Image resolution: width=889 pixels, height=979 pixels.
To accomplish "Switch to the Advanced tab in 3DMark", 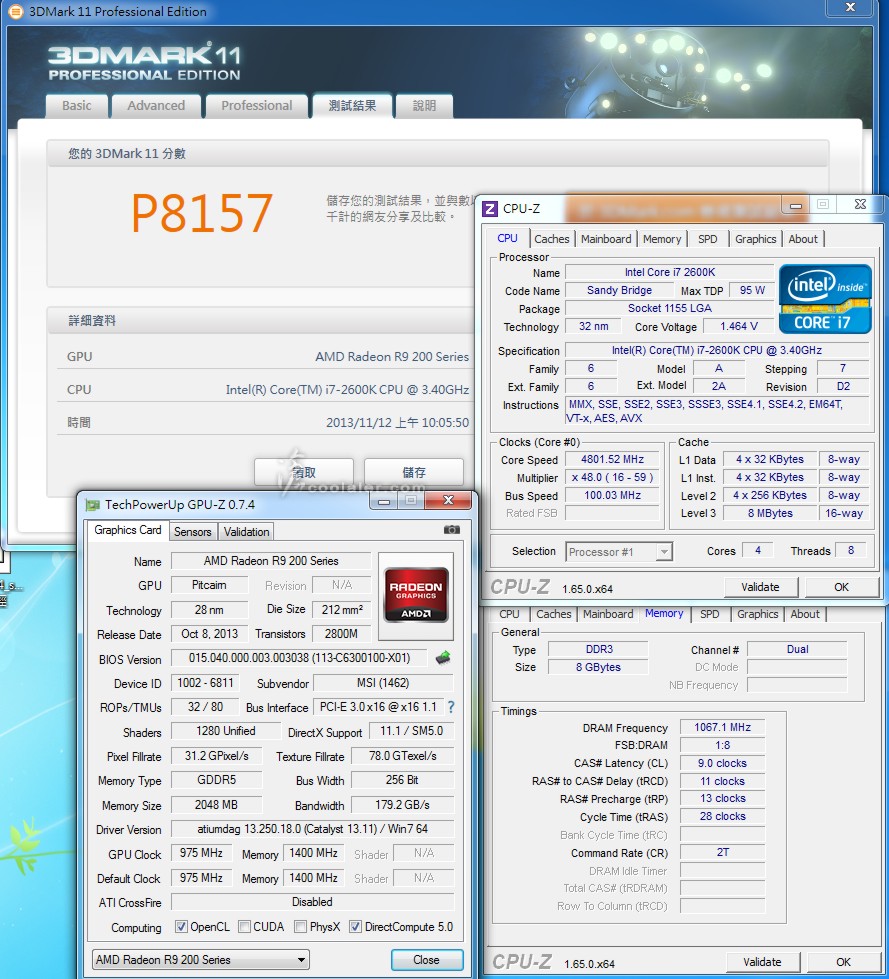I will point(156,106).
